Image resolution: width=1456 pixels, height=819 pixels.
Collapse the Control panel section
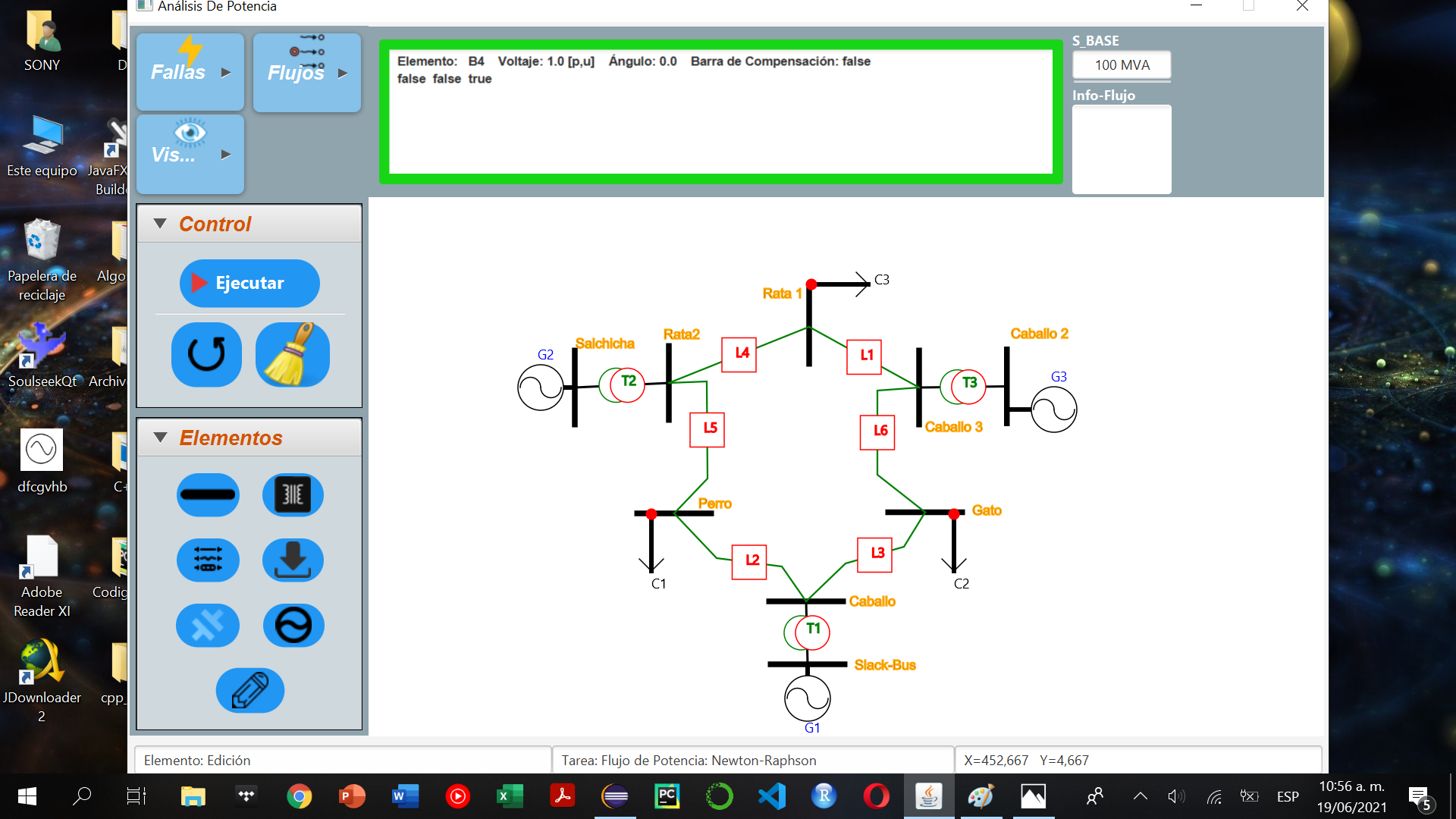[160, 223]
